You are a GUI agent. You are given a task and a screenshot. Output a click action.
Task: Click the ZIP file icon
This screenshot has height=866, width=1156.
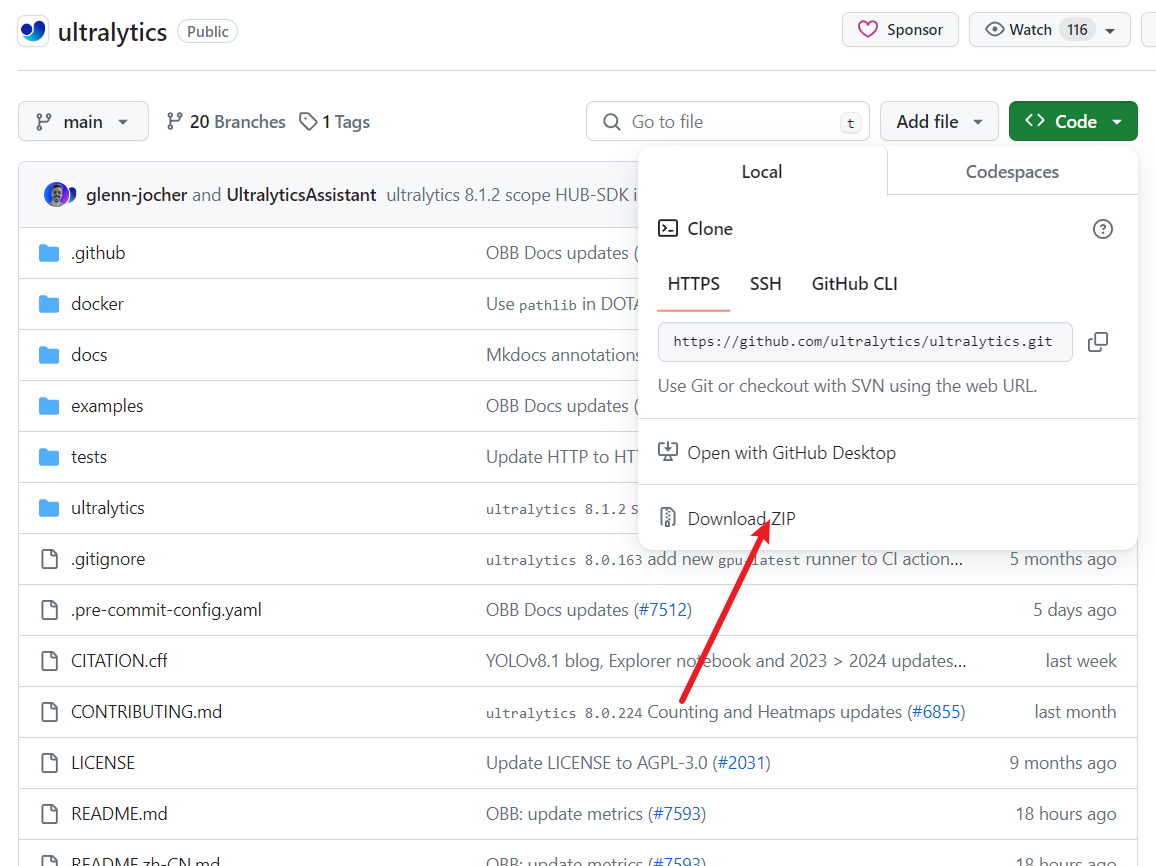click(x=668, y=518)
